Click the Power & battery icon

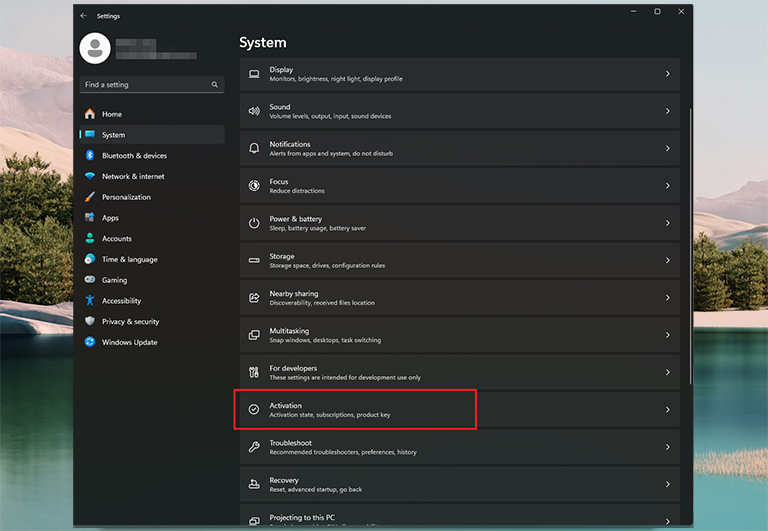[254, 223]
